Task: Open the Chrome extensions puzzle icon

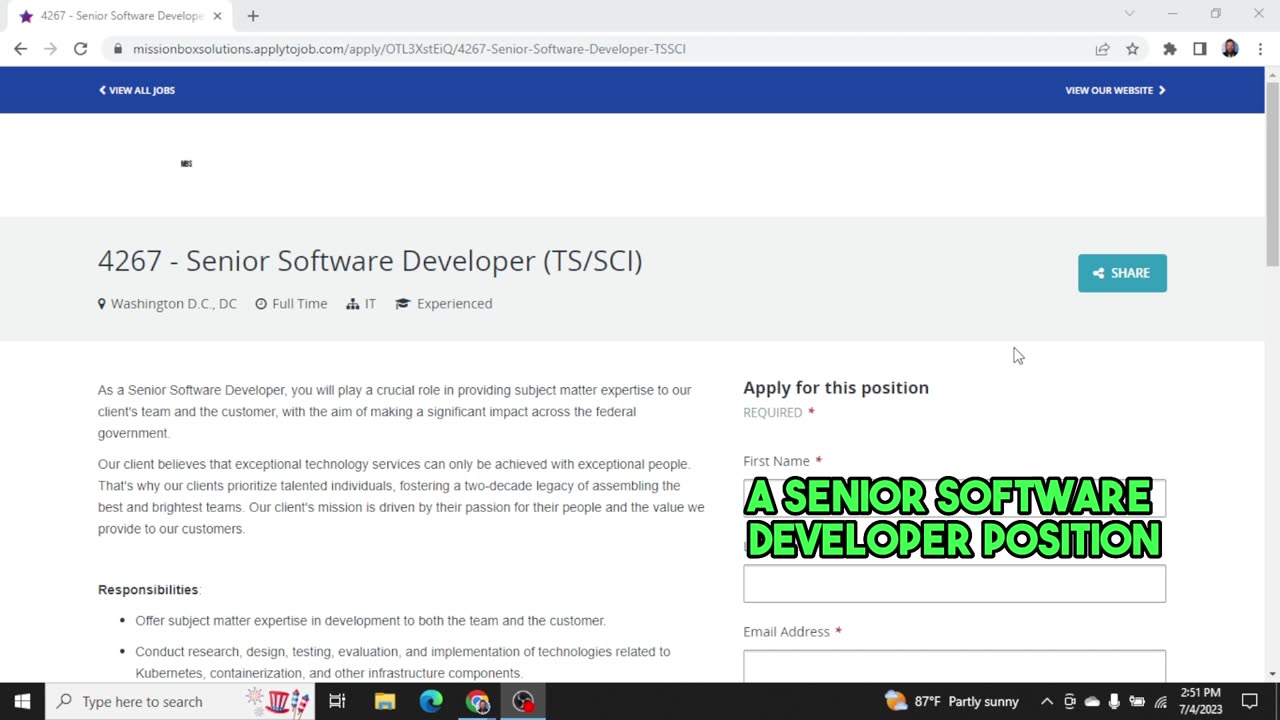Action: tap(1169, 48)
